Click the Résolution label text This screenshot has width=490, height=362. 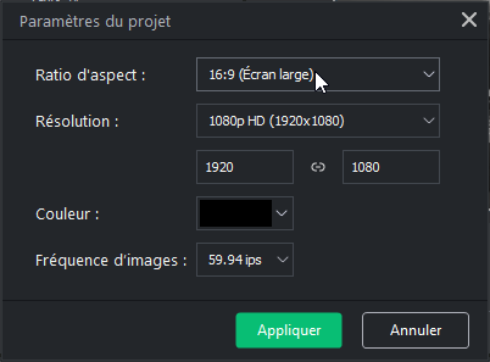tap(77, 121)
